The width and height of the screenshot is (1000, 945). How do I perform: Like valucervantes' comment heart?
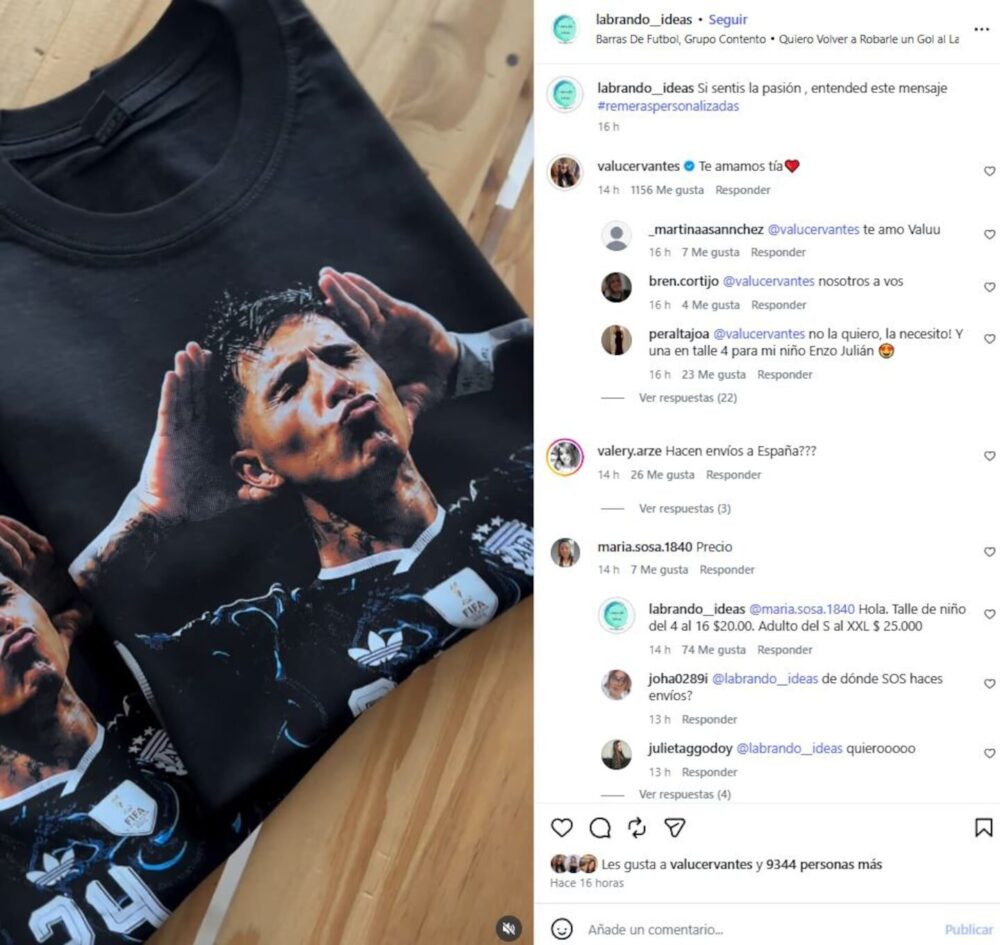point(989,171)
